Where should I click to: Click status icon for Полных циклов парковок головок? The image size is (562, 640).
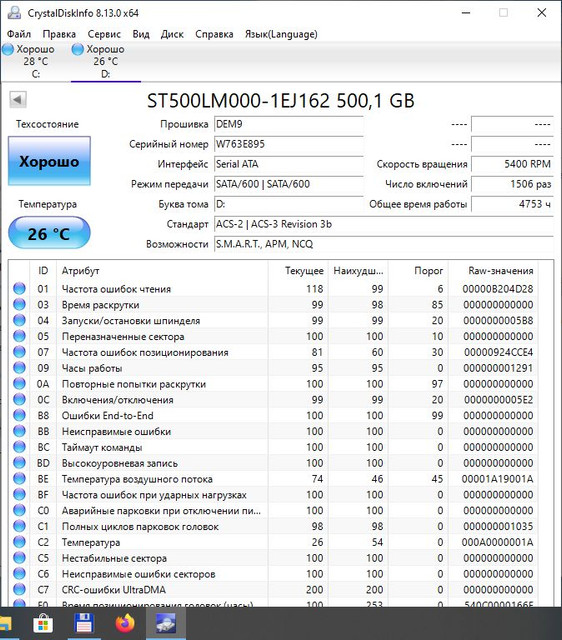tap(19, 526)
